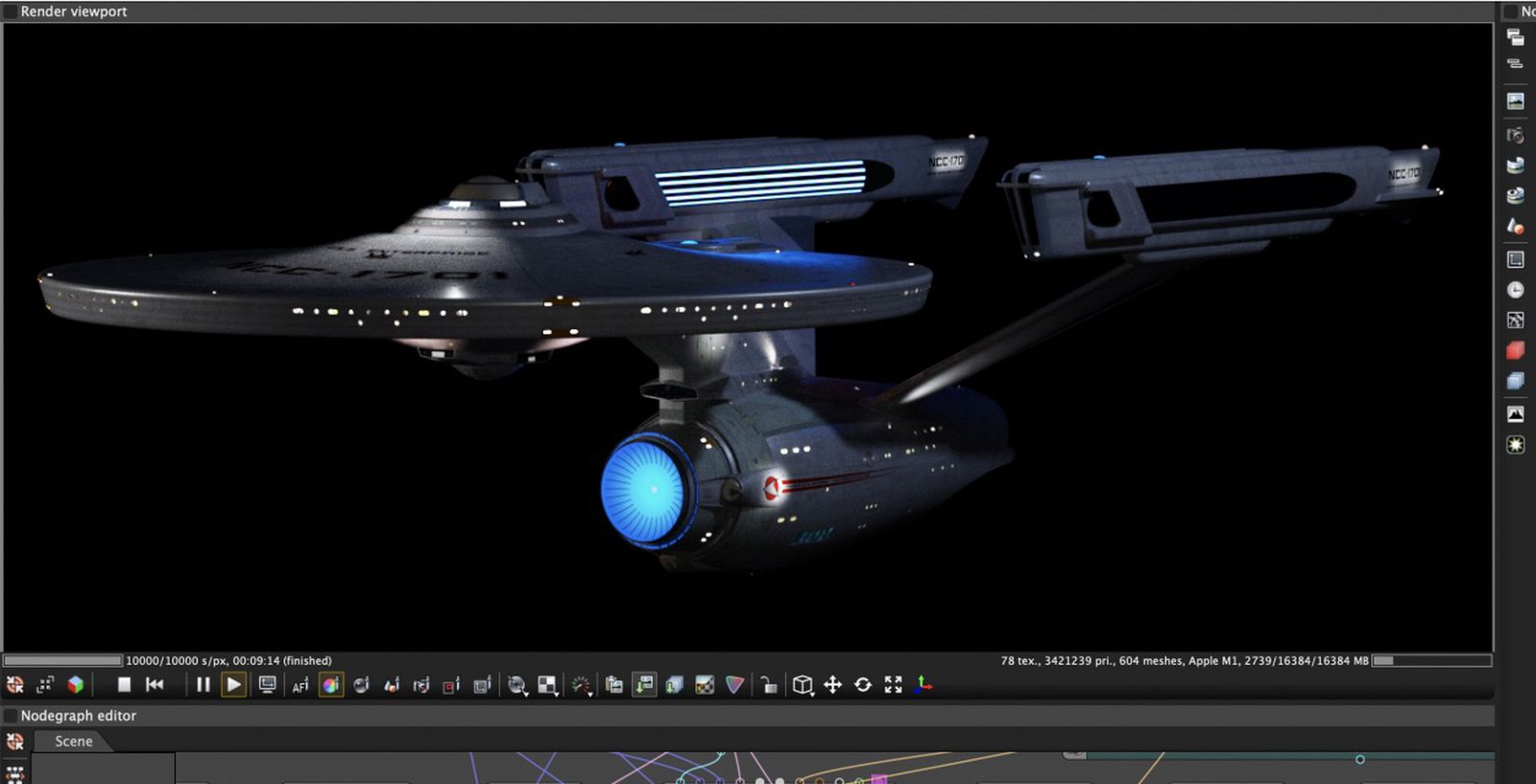This screenshot has height=784, width=1536.
Task: Click the render progress bar
Action: pyautogui.click(x=62, y=660)
